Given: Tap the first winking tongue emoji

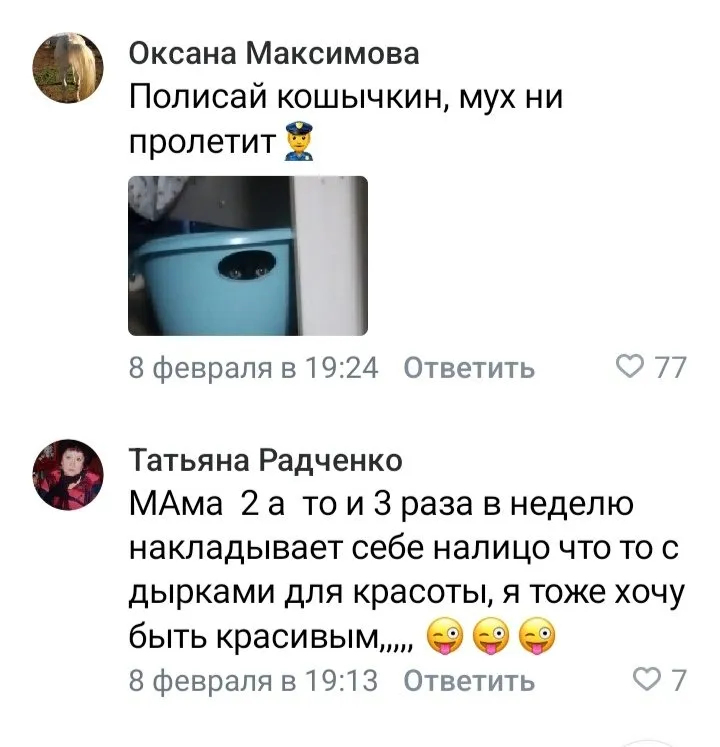Looking at the screenshot, I should (x=444, y=636).
